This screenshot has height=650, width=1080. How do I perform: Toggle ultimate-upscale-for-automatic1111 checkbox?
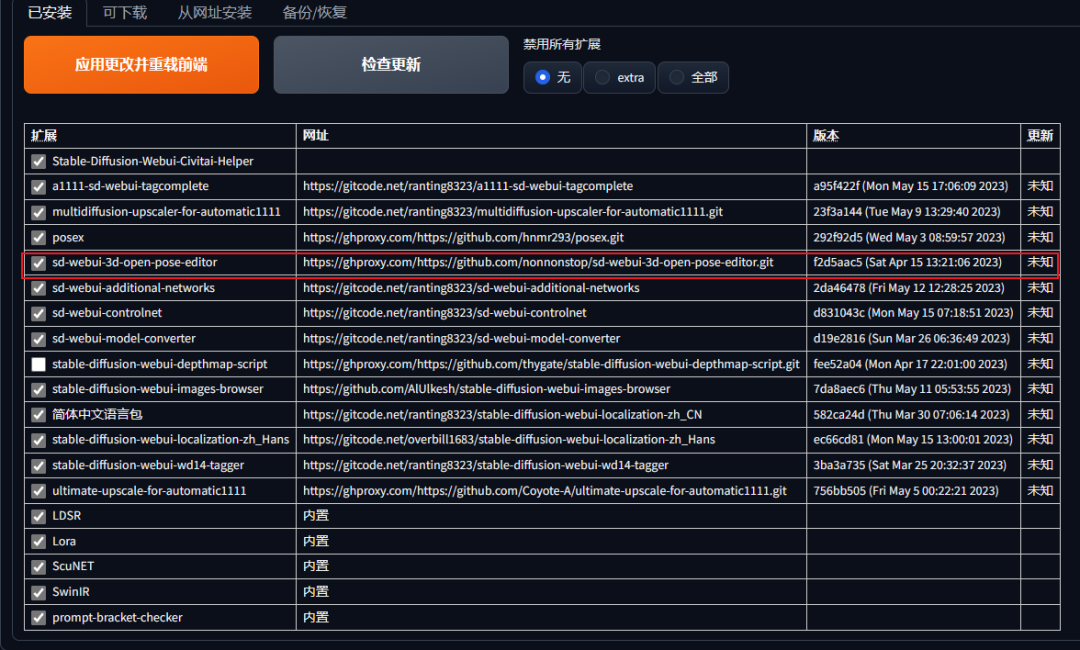(39, 491)
